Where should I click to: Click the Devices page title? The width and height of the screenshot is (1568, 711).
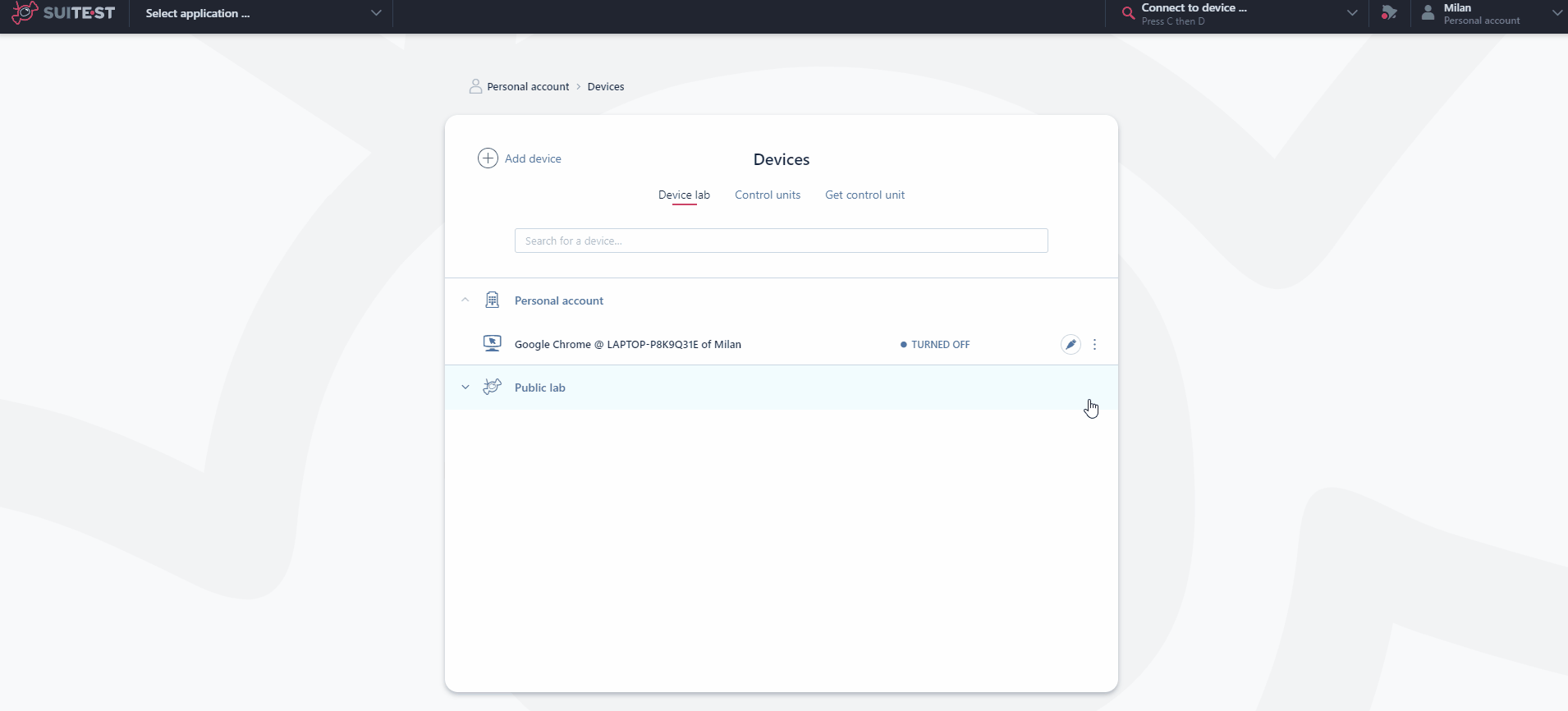point(782,159)
